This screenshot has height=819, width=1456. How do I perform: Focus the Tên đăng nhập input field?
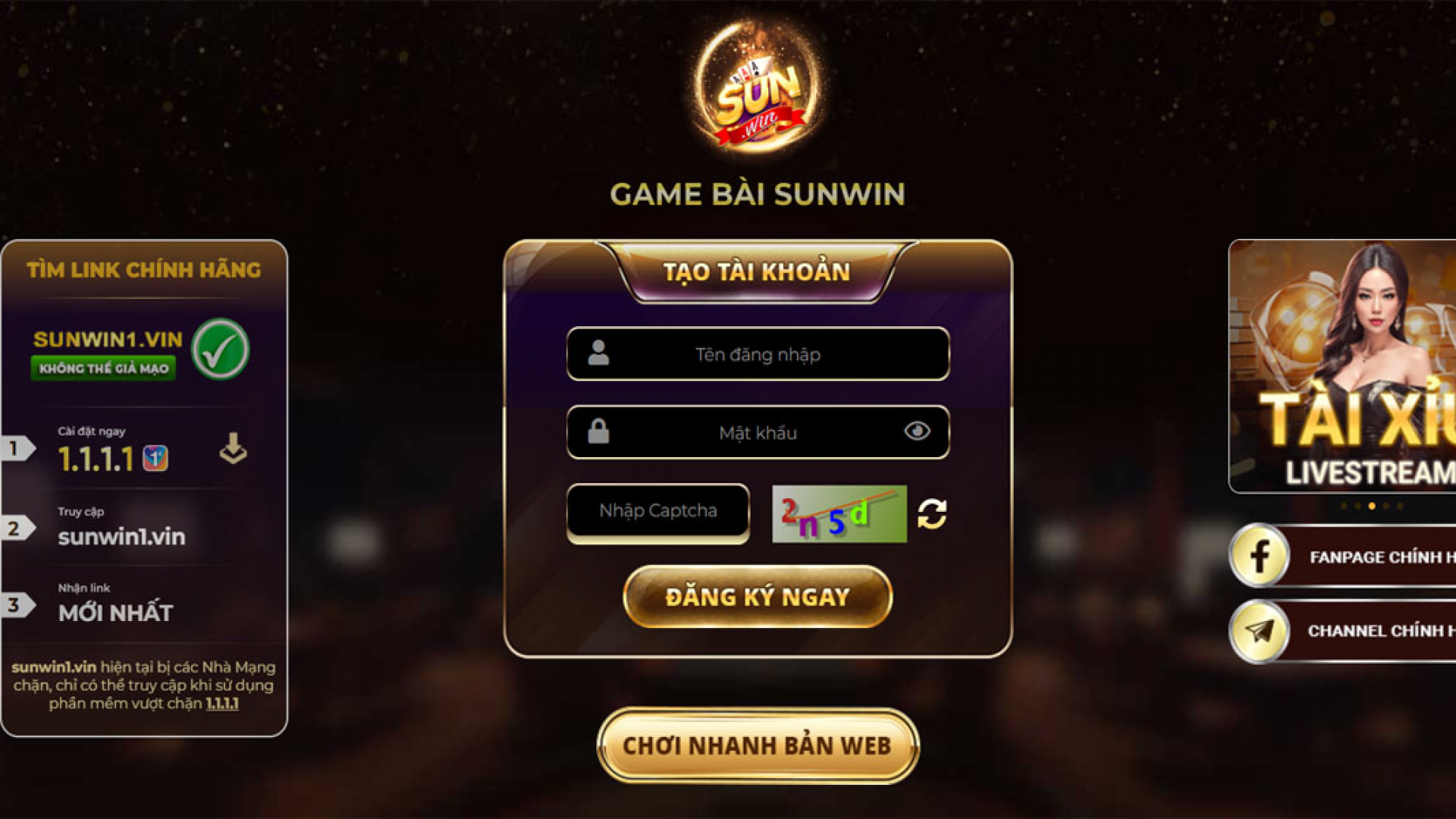click(758, 354)
